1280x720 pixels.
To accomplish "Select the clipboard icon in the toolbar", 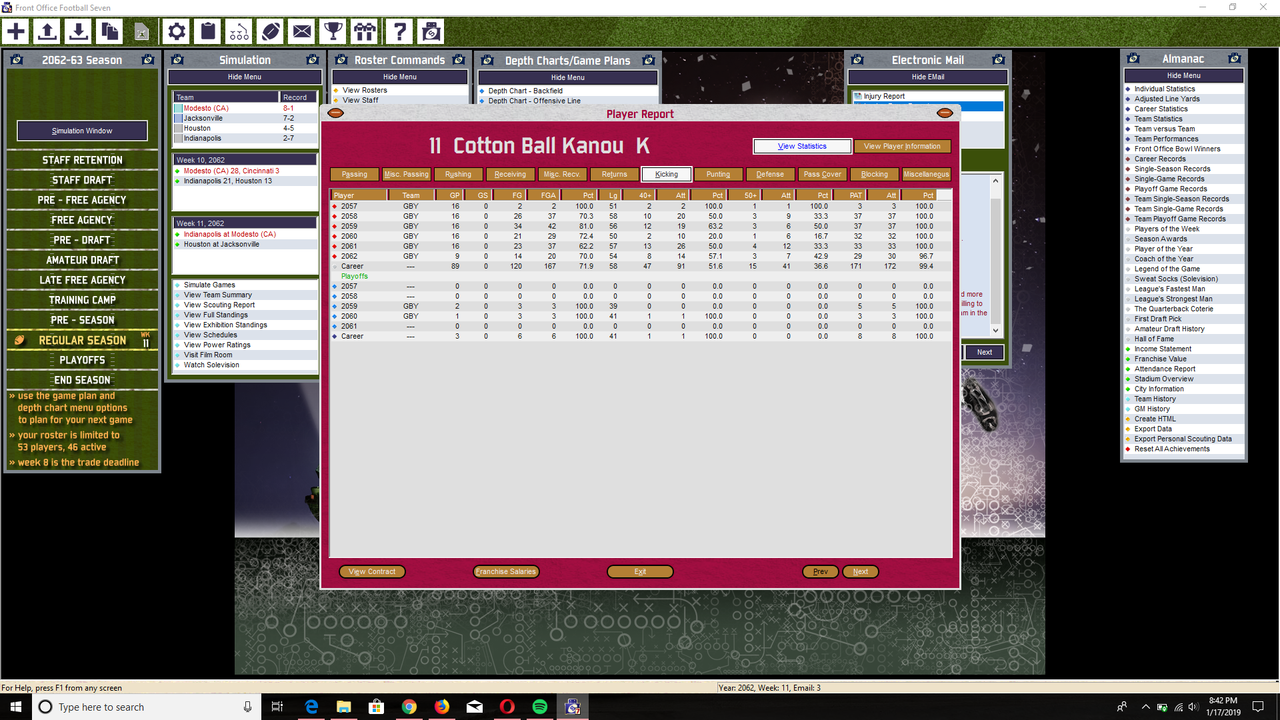I will click(x=207, y=31).
